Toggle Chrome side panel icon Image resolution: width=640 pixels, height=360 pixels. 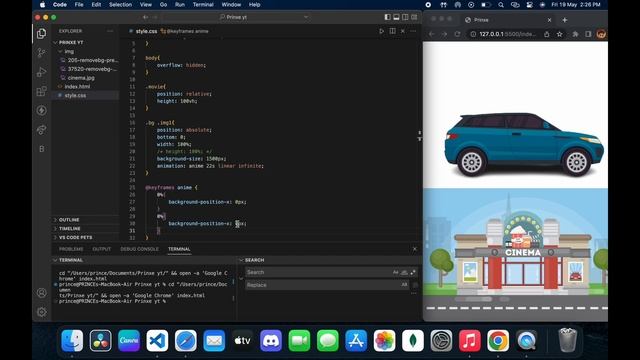pos(588,34)
